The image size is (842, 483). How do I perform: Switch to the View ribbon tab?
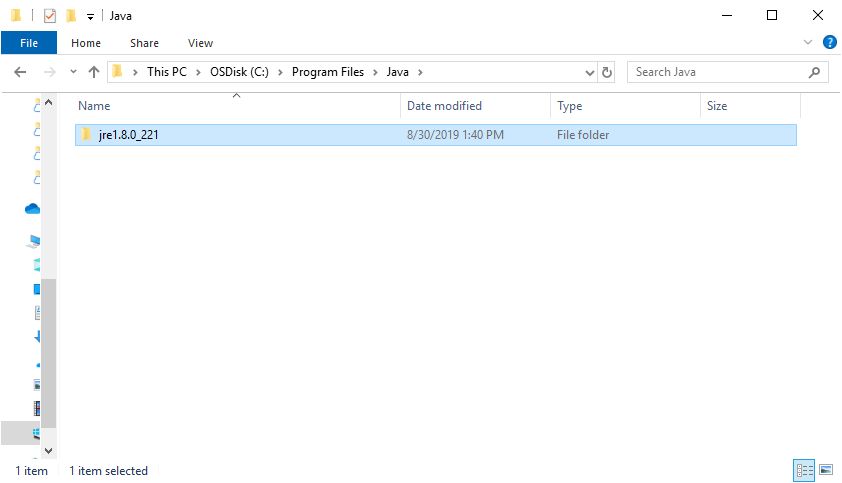pos(200,43)
